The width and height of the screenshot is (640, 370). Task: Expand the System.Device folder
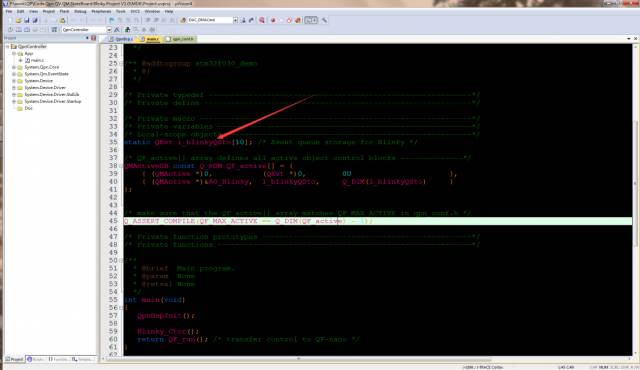14,81
